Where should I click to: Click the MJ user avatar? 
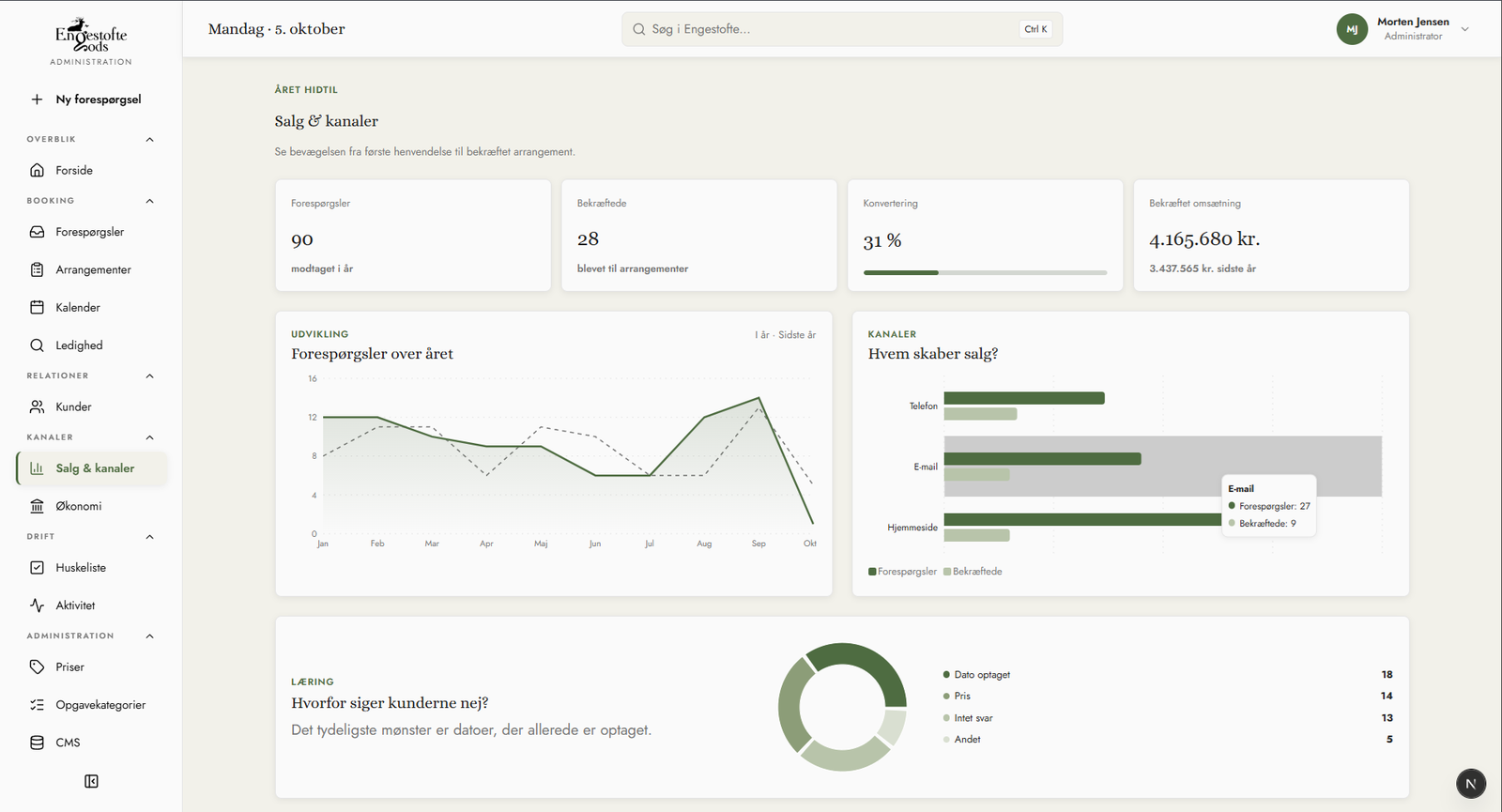(x=1352, y=29)
